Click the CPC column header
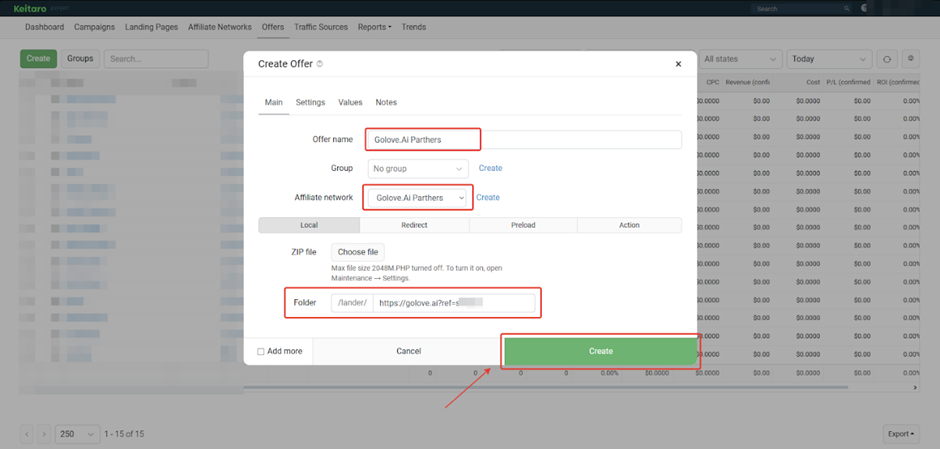This screenshot has height=449, width=940. click(x=713, y=82)
